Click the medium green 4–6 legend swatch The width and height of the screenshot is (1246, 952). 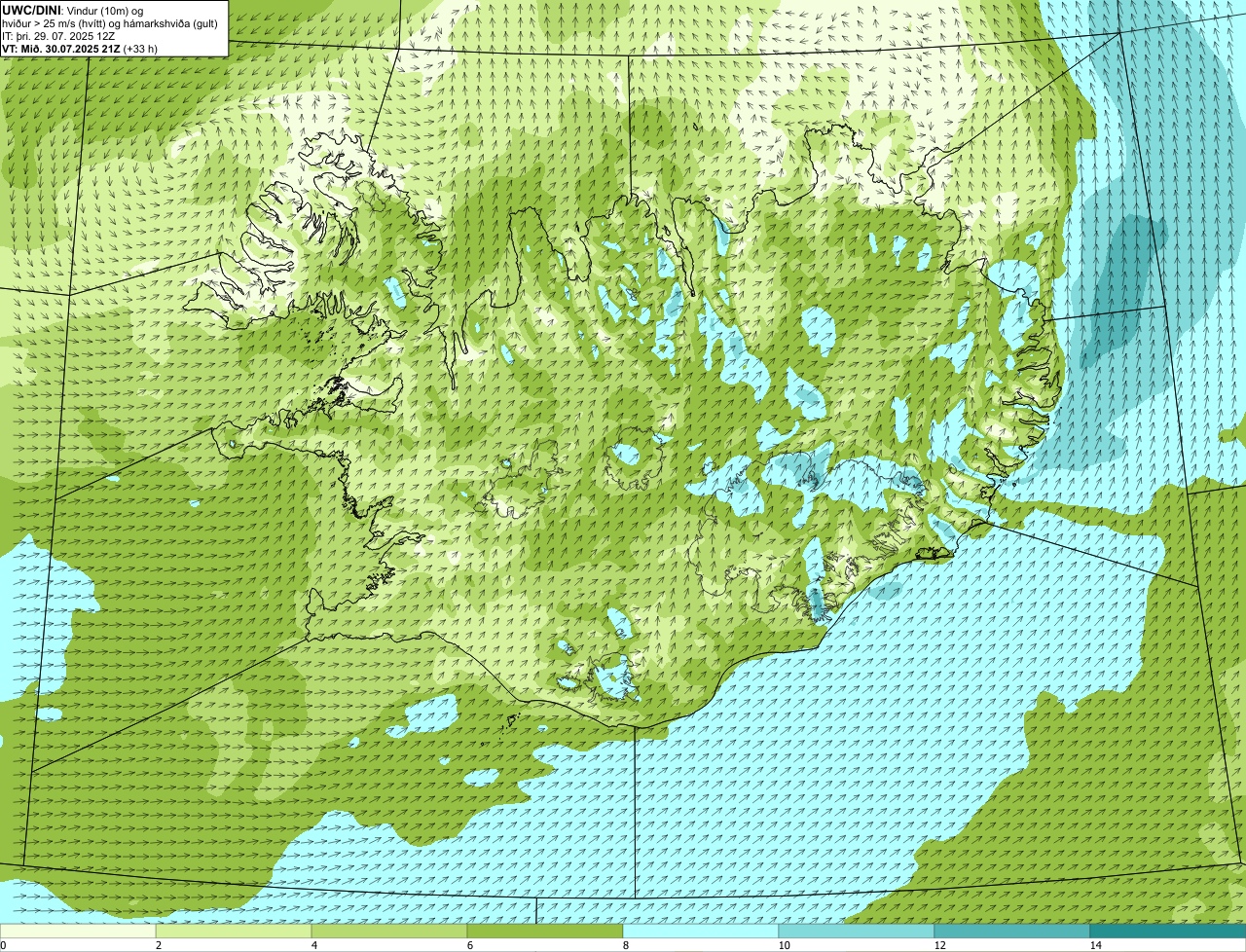(x=389, y=932)
